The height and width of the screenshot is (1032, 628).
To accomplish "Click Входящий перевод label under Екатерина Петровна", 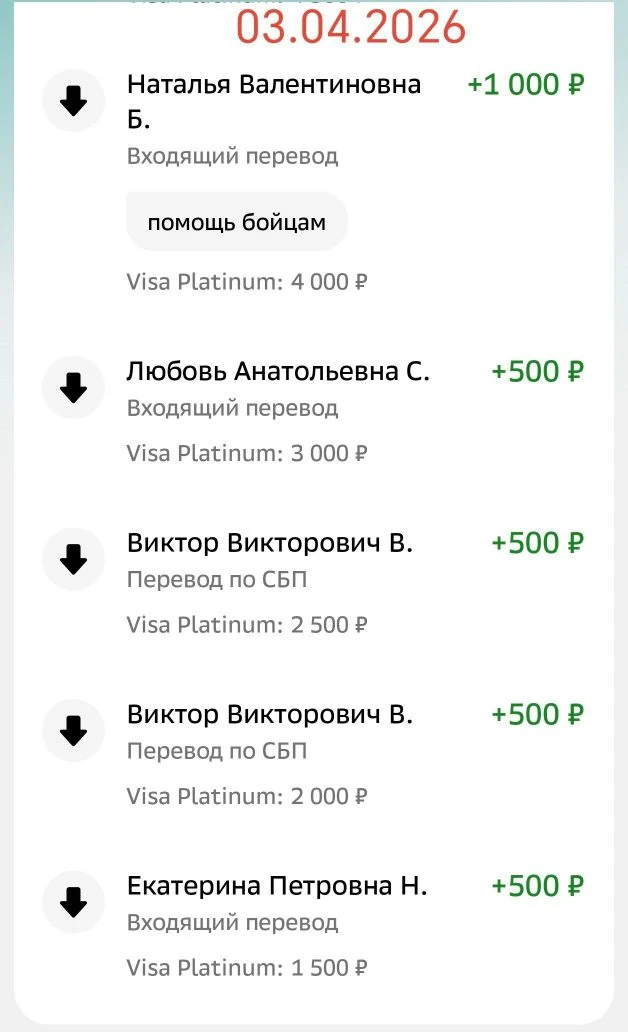I will [x=232, y=922].
